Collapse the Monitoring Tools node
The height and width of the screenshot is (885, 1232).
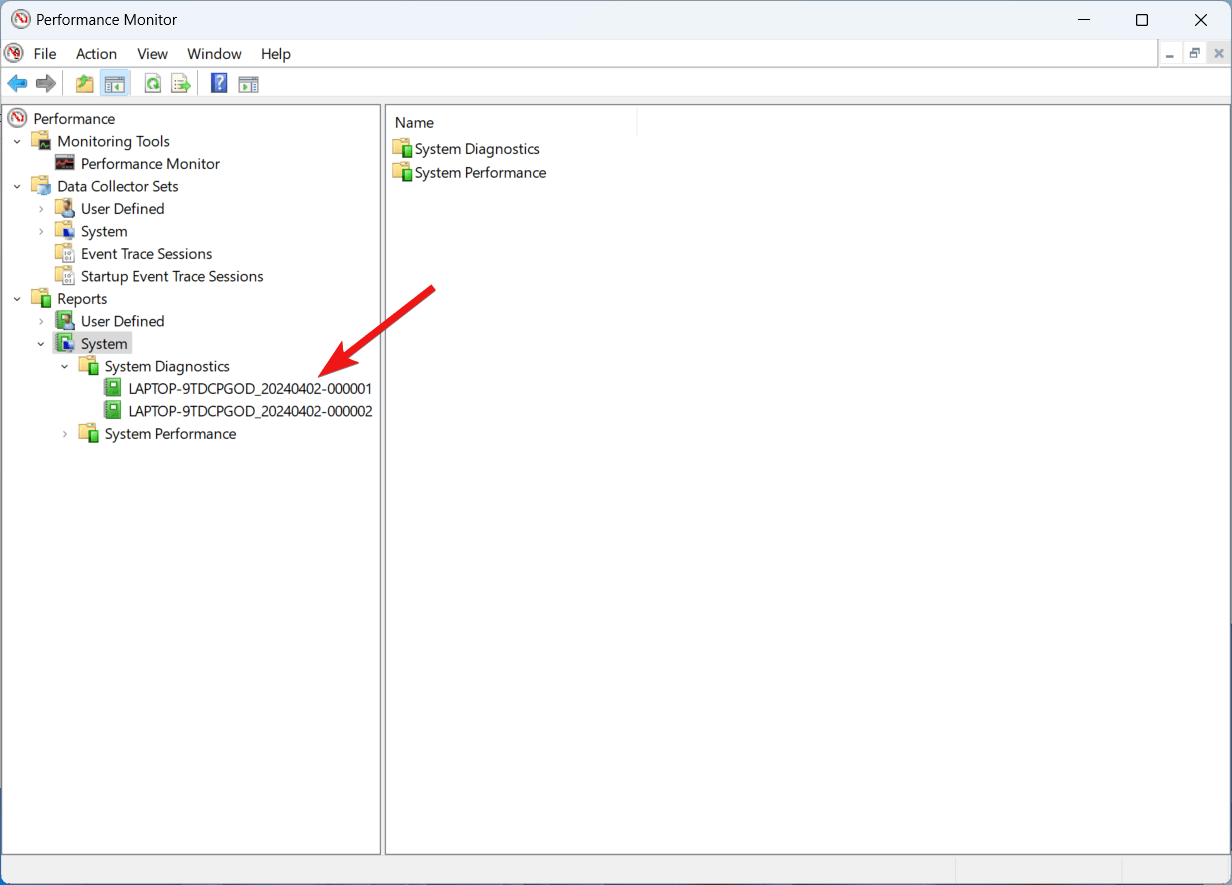pos(17,142)
